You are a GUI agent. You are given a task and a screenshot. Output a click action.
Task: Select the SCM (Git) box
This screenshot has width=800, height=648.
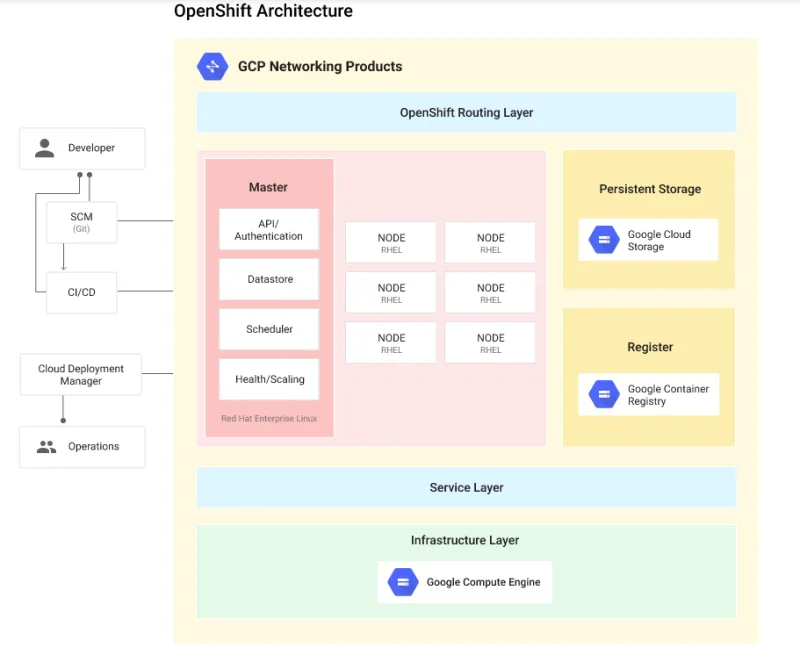click(x=82, y=222)
